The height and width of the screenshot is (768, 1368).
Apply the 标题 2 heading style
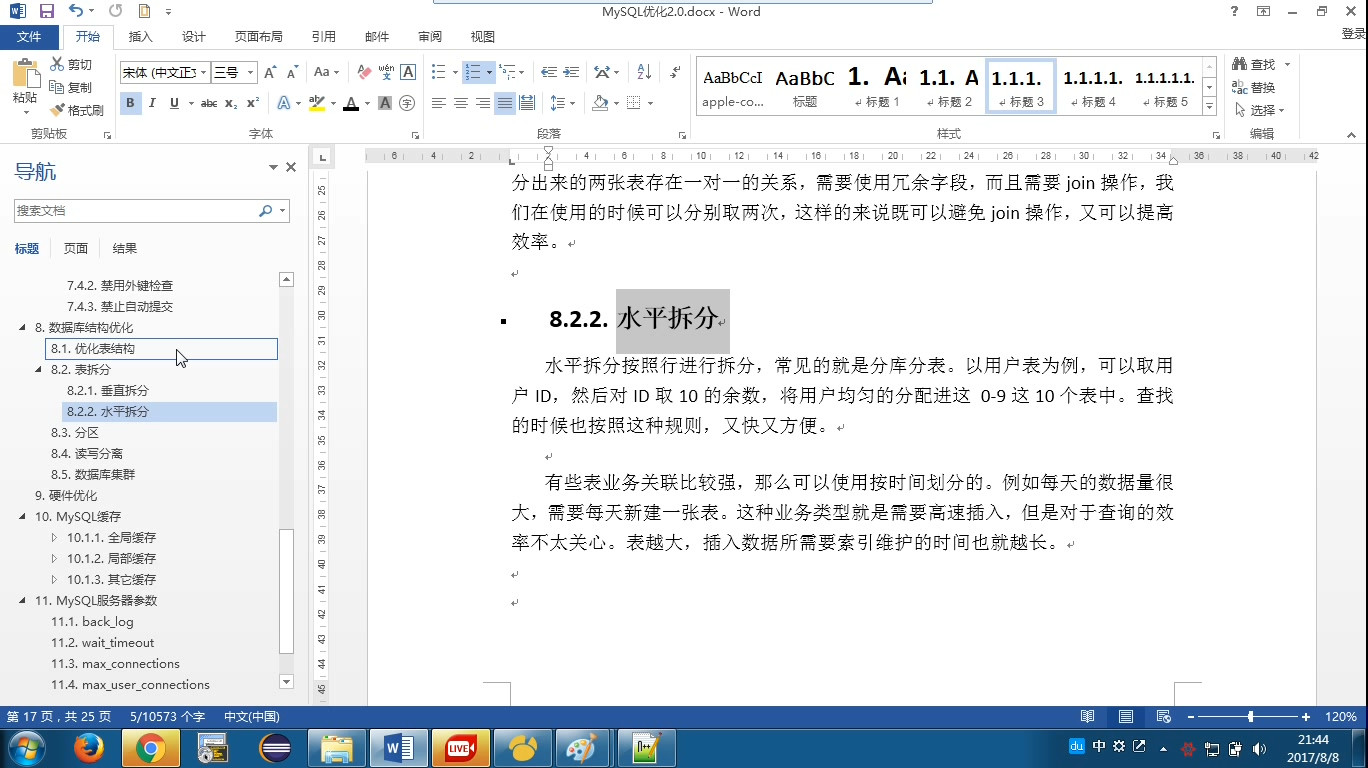tap(949, 87)
